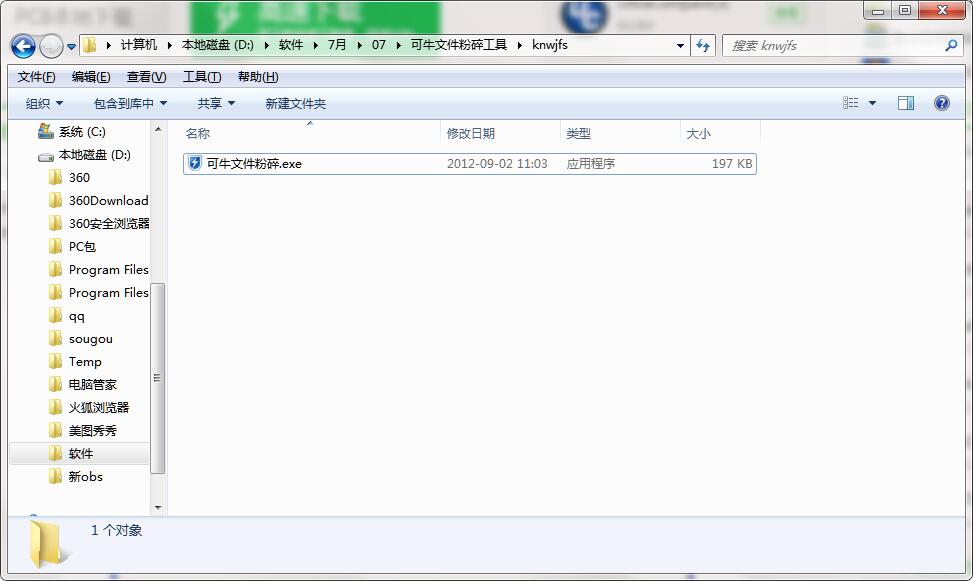
Task: Select 360安全浏览器 folder in tree
Action: click(109, 223)
